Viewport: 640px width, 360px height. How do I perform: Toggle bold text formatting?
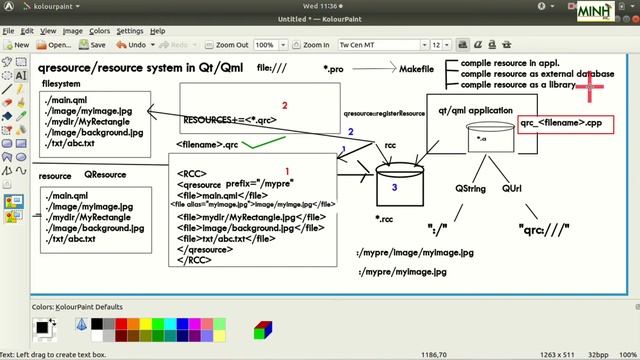click(462, 44)
